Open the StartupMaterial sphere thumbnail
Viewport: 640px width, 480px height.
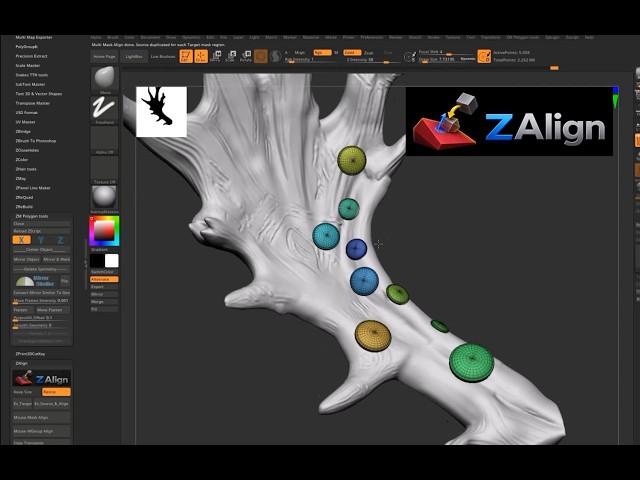click(104, 200)
